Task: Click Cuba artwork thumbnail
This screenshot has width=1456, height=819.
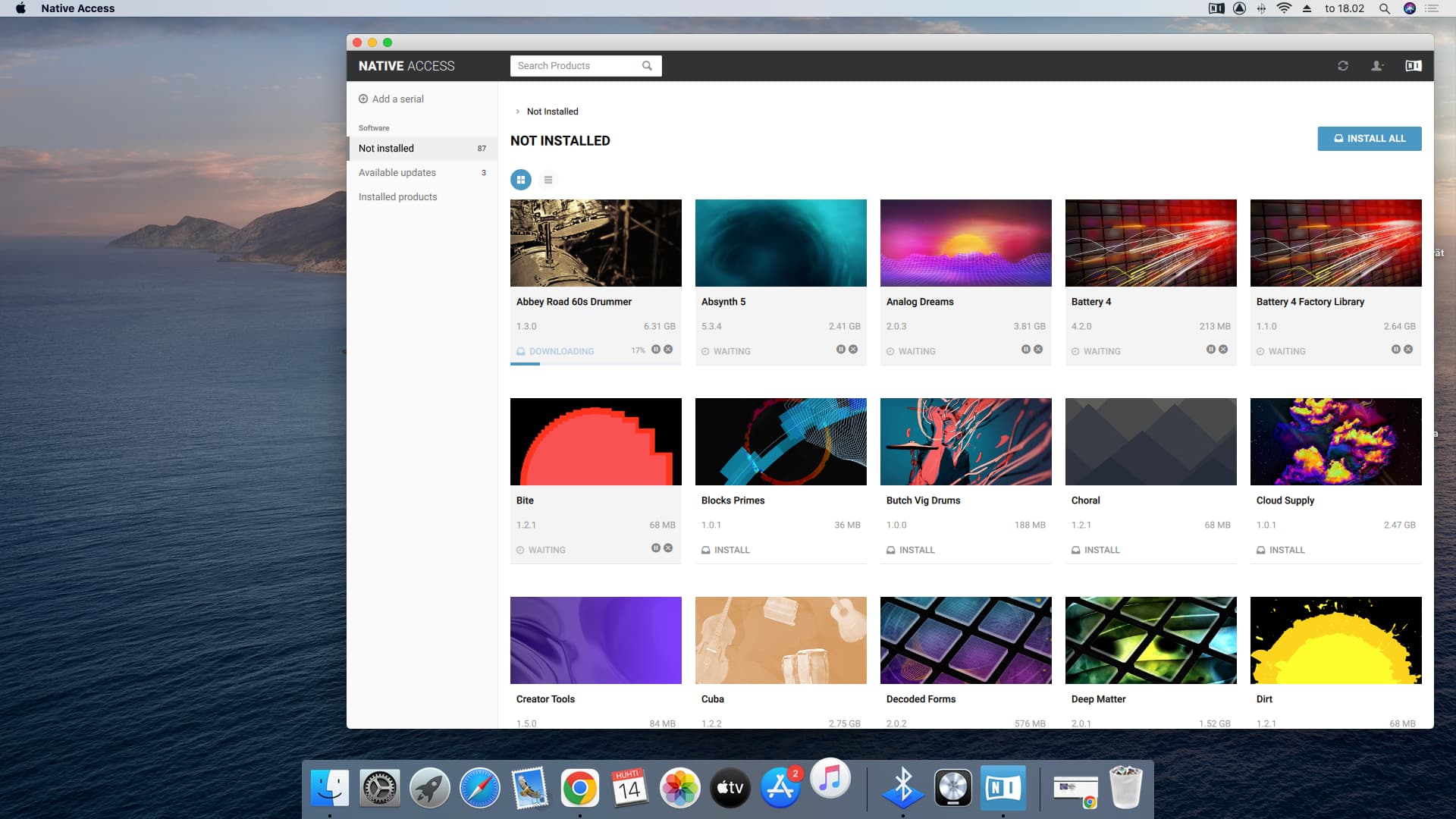Action: click(x=781, y=641)
